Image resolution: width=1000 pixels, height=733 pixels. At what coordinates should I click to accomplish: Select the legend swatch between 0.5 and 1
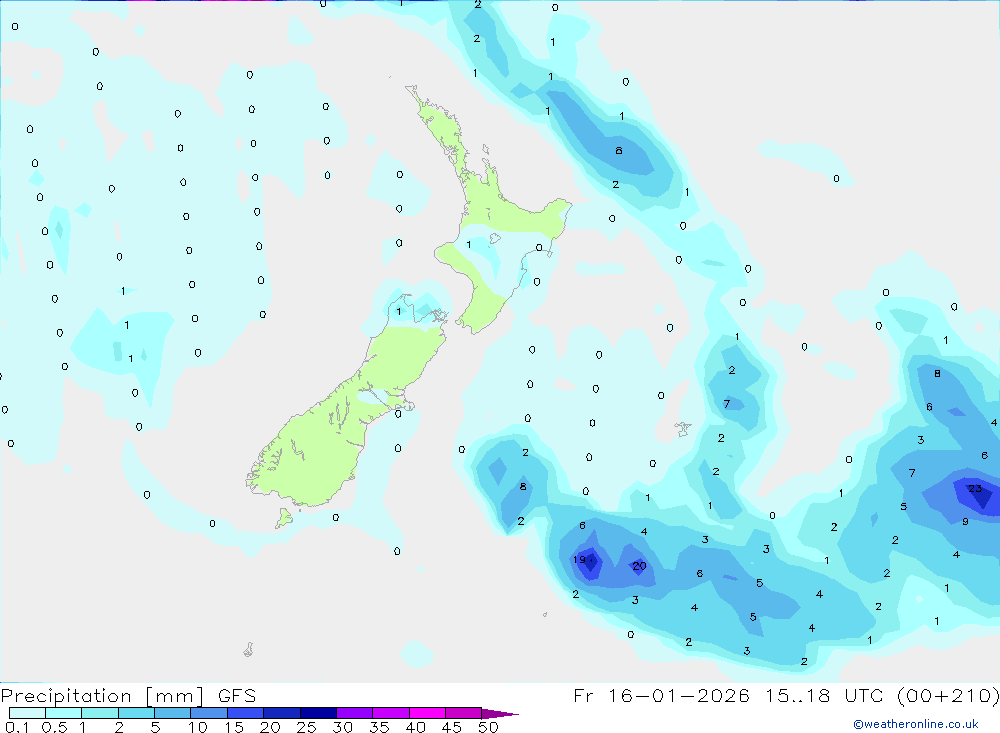pyautogui.click(x=64, y=713)
